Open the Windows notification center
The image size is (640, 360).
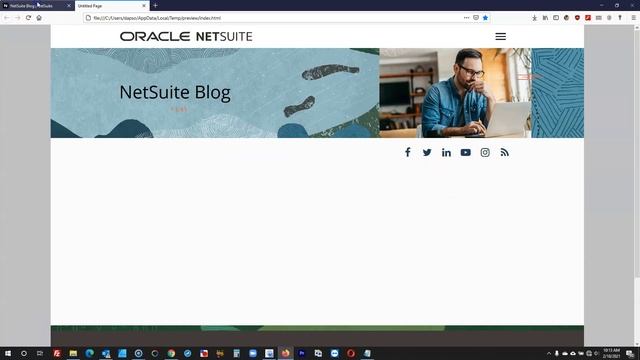click(631, 353)
